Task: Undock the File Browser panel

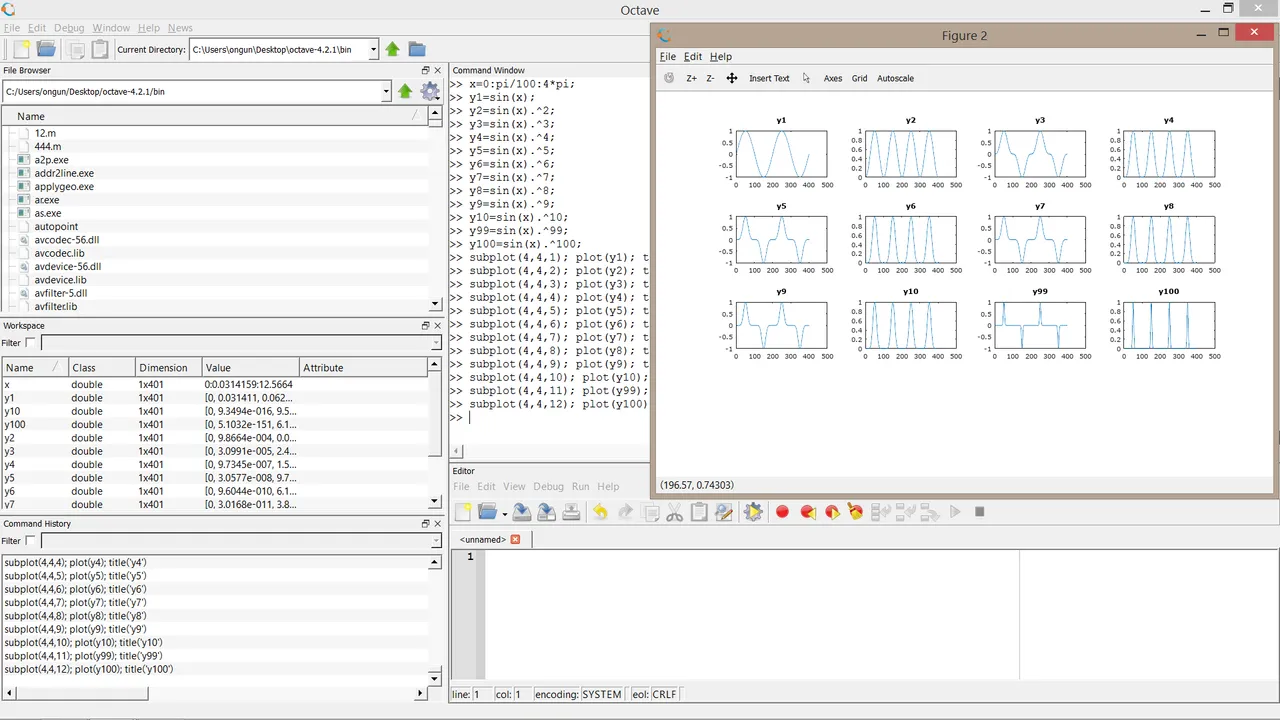Action: click(x=425, y=70)
